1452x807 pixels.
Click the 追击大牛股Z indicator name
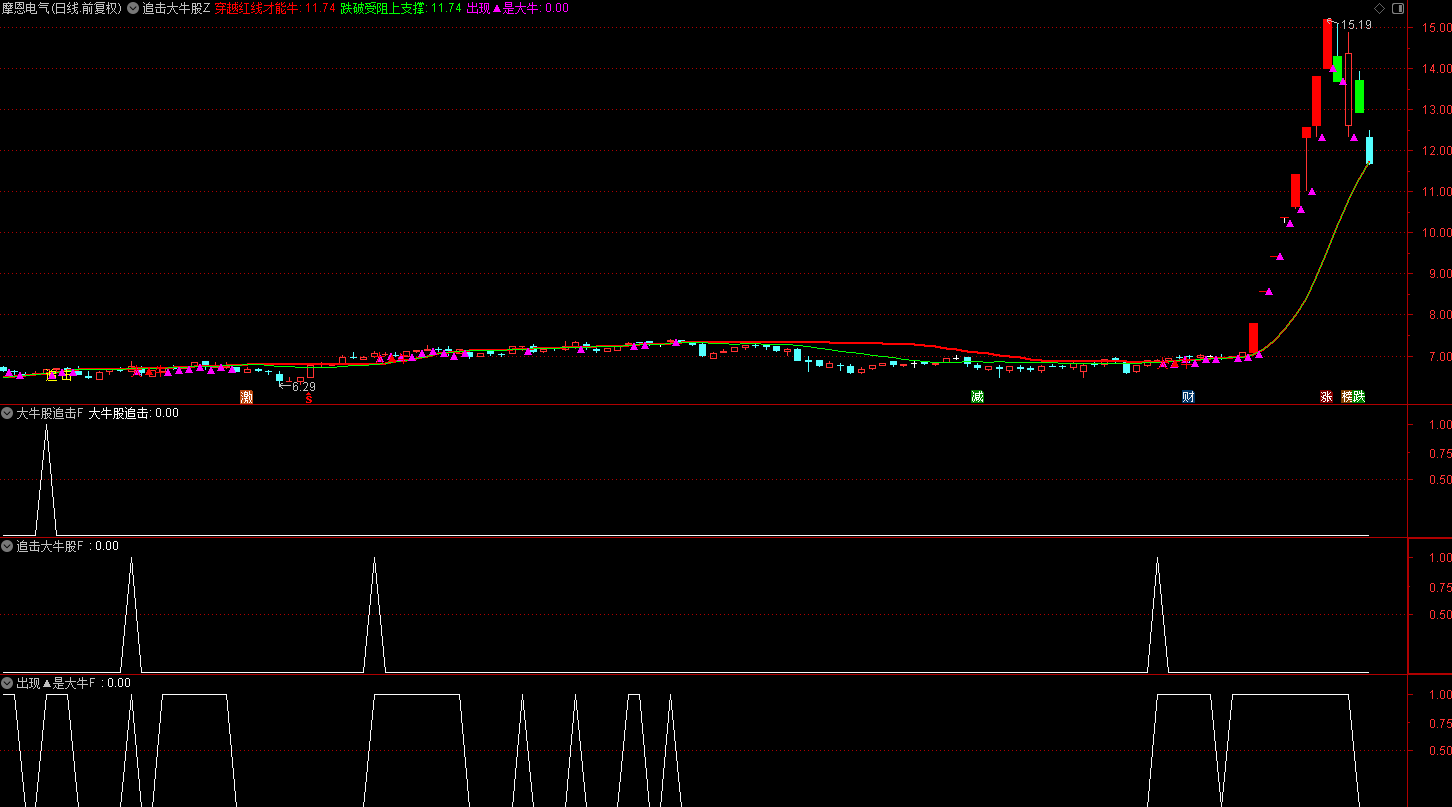pos(176,8)
